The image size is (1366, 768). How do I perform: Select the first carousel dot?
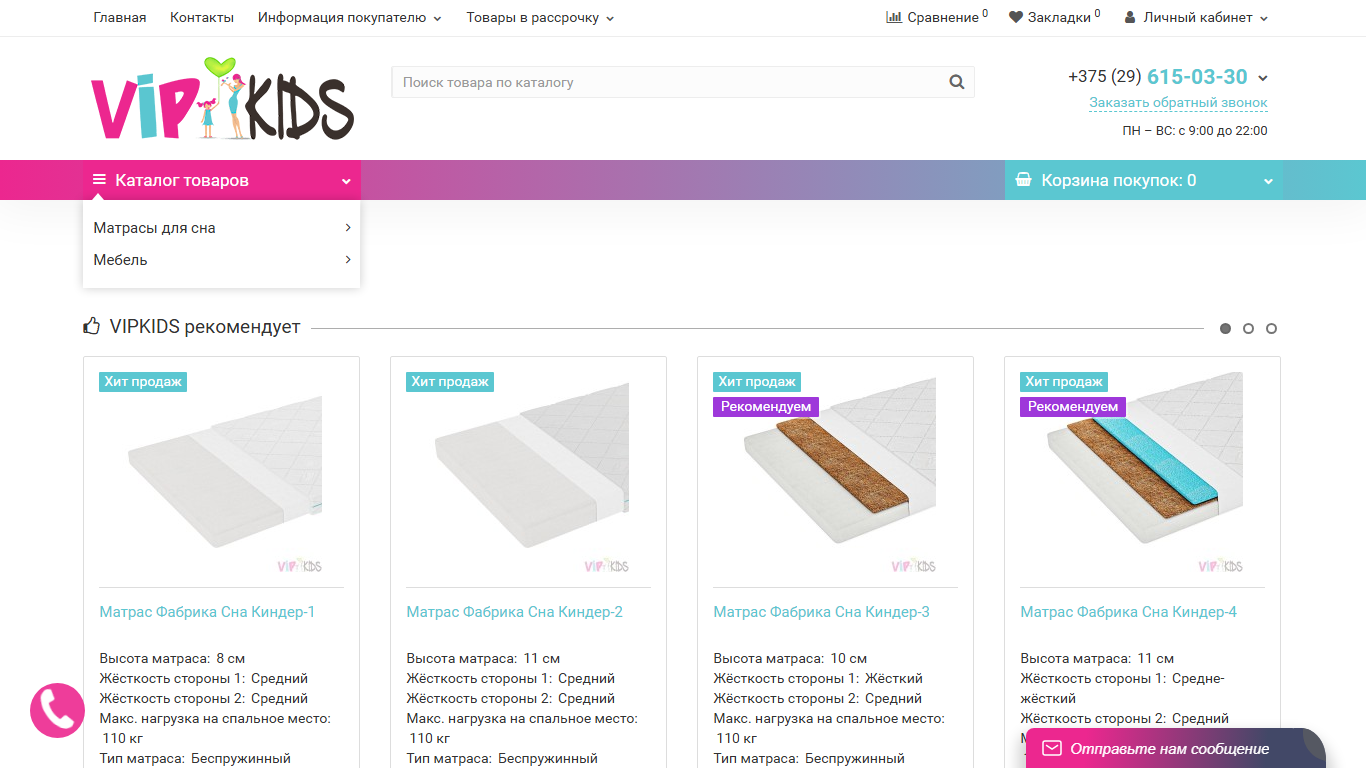point(1225,328)
